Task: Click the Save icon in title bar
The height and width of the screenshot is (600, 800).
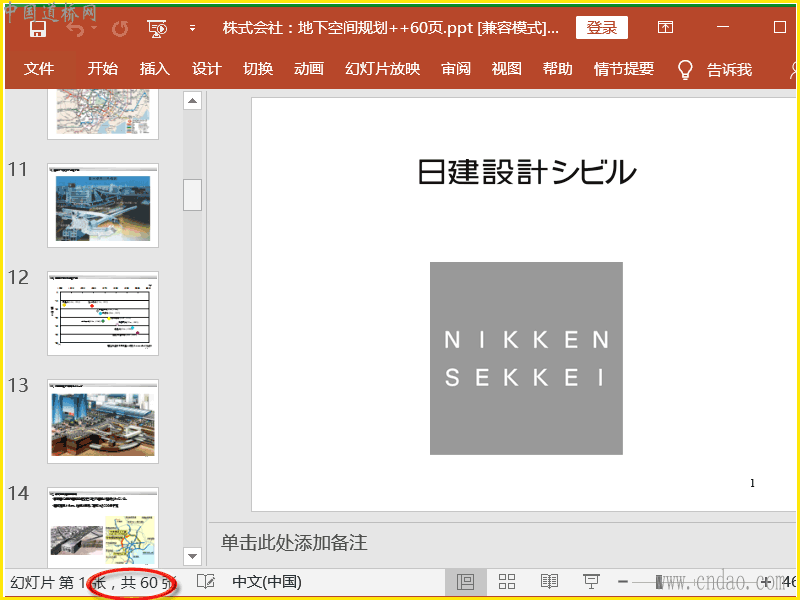Action: [38, 28]
